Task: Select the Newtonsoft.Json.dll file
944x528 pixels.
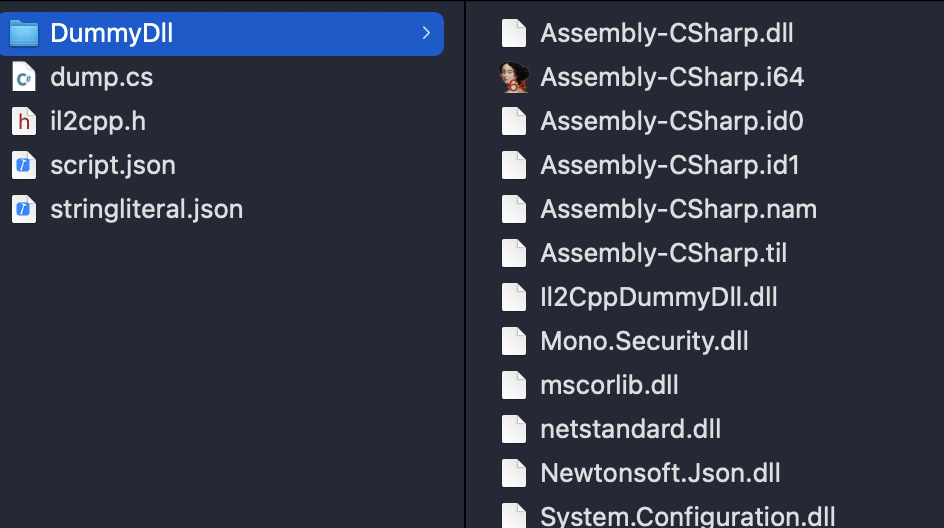Action: pos(660,473)
